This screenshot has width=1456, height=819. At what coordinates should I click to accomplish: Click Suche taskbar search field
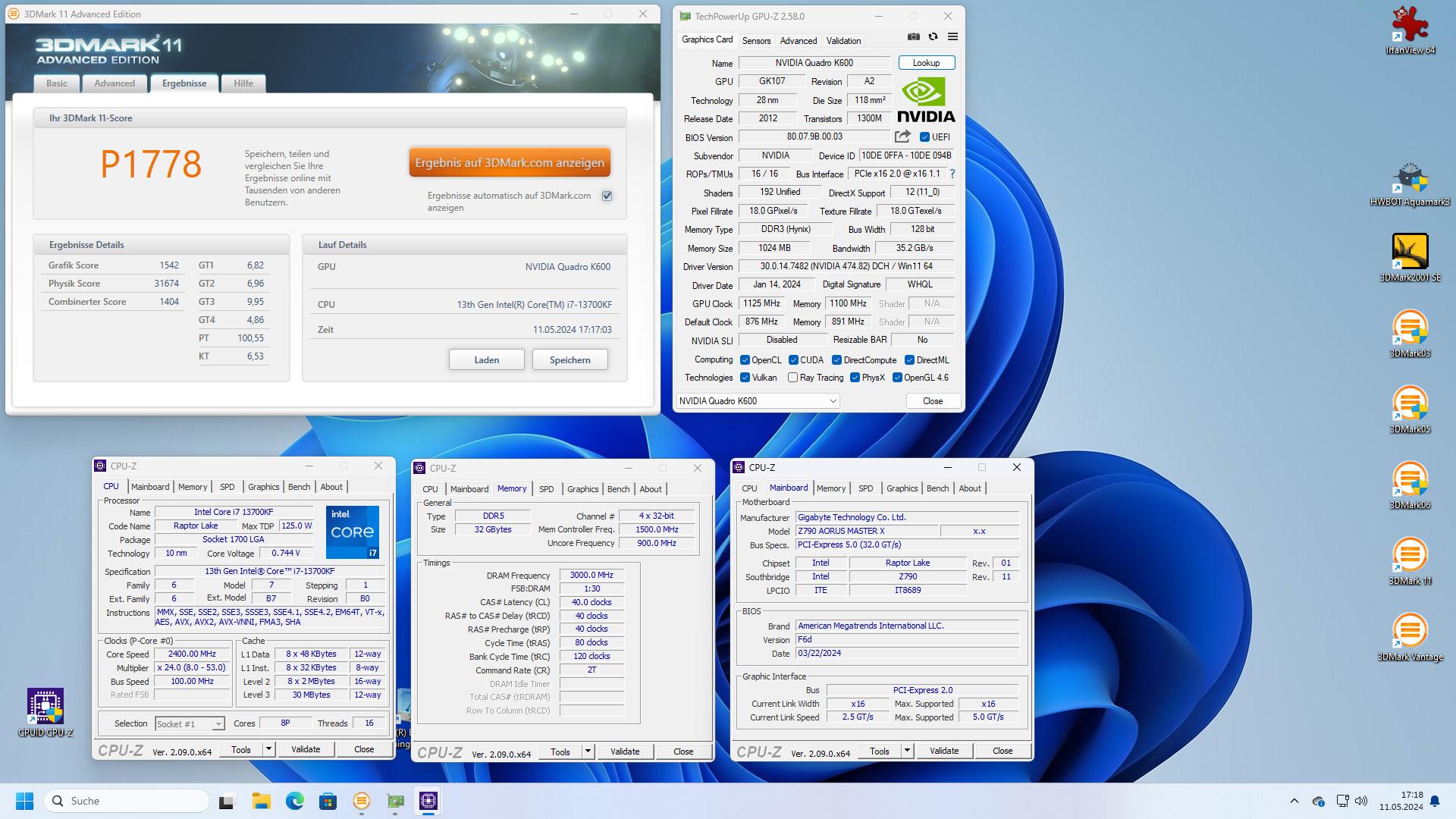127,801
